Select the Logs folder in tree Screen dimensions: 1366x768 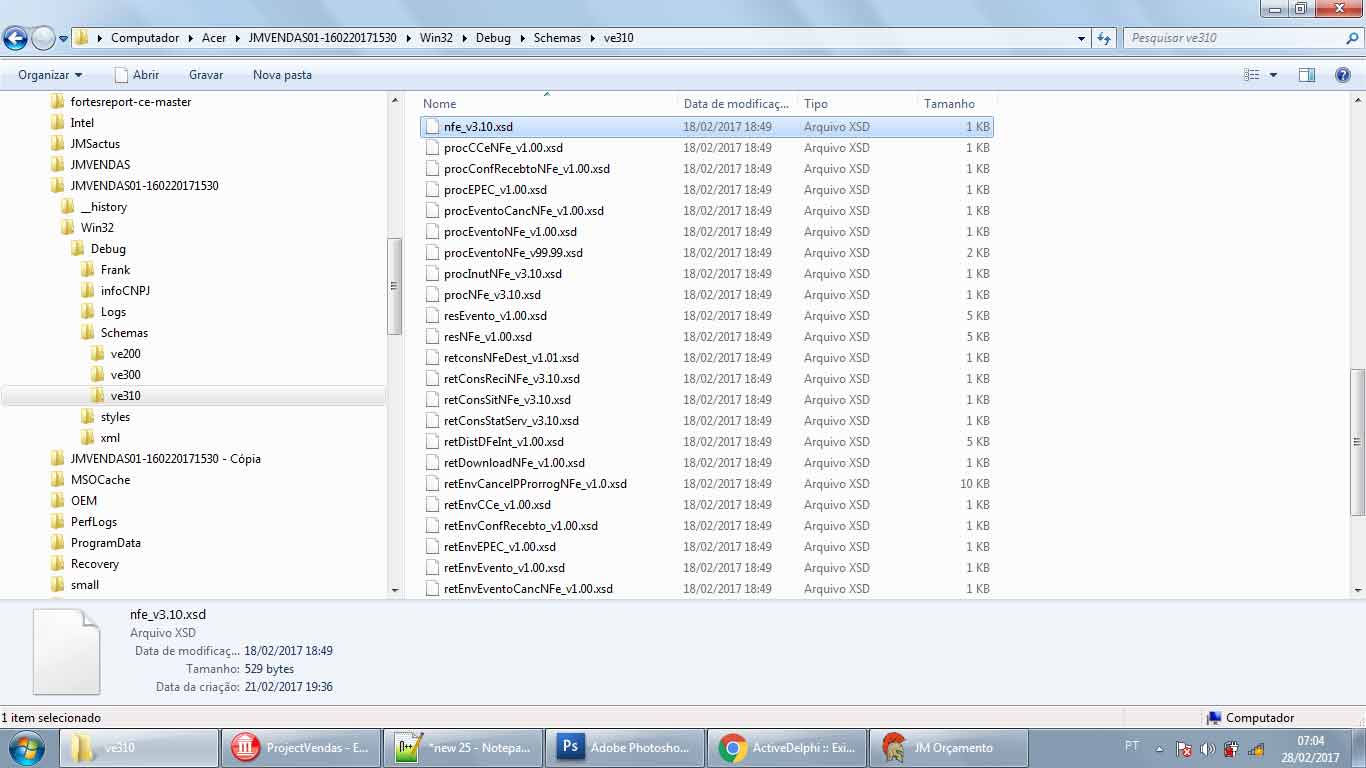tap(113, 312)
